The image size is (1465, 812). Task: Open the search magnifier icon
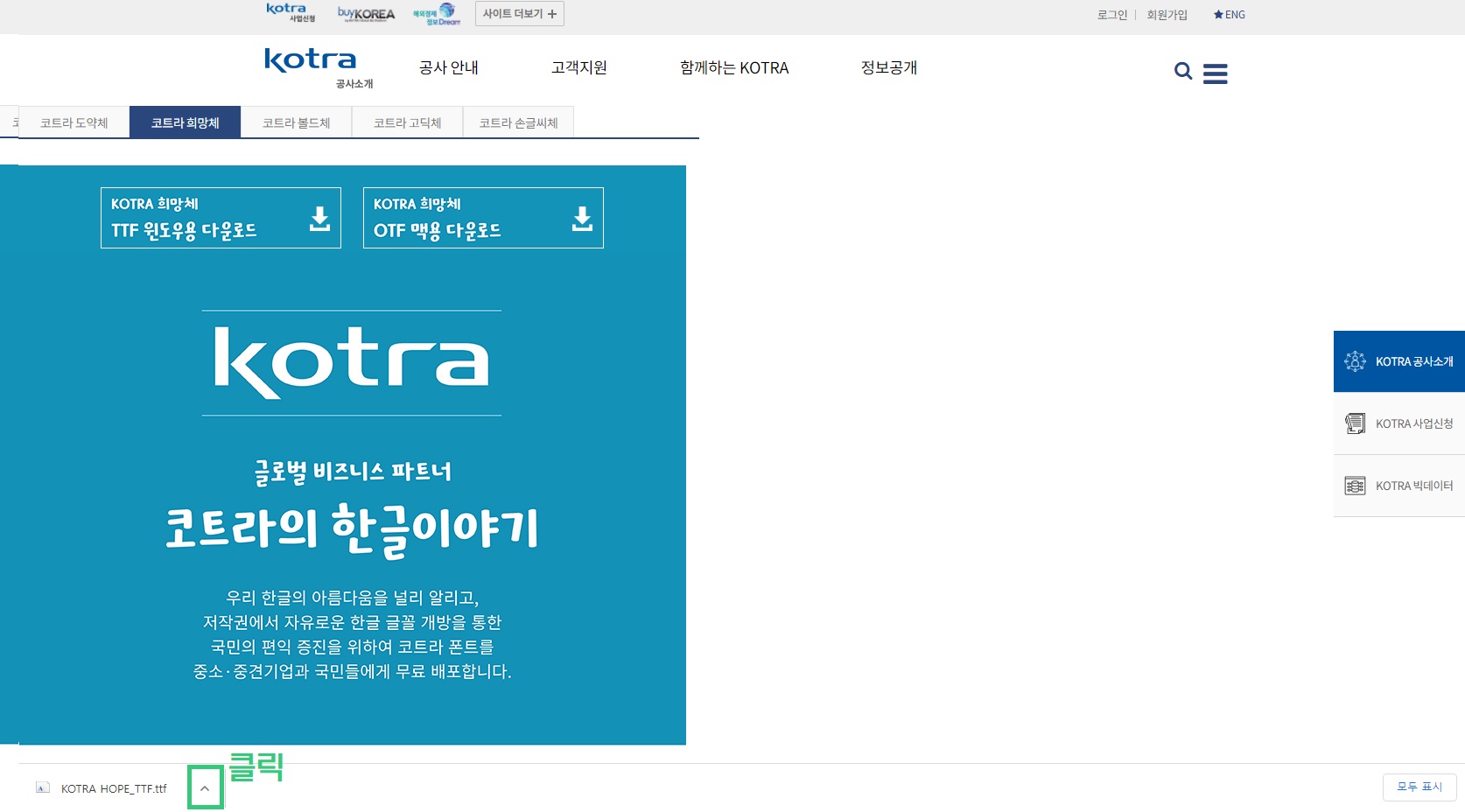(x=1183, y=72)
